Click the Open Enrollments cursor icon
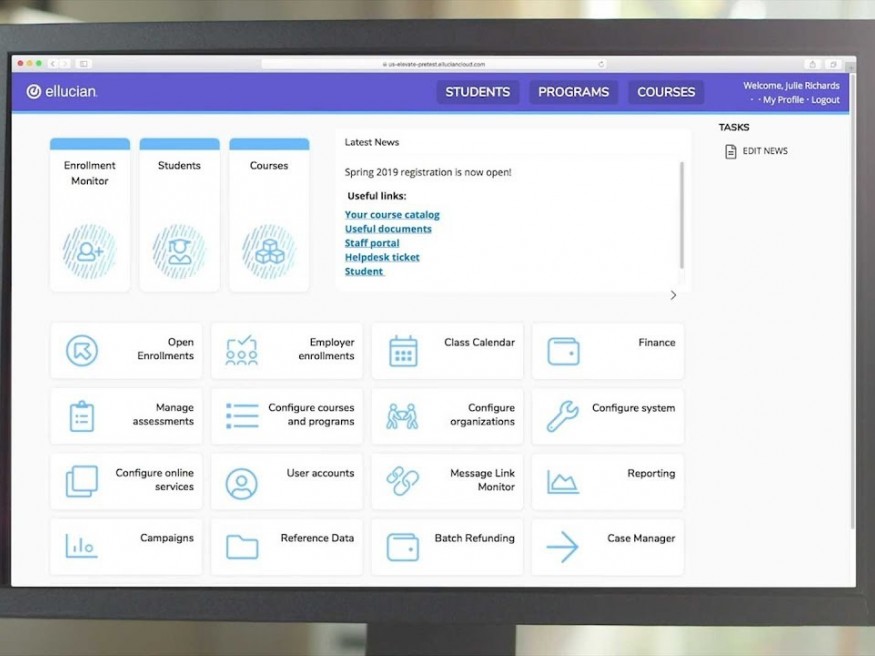 82,351
